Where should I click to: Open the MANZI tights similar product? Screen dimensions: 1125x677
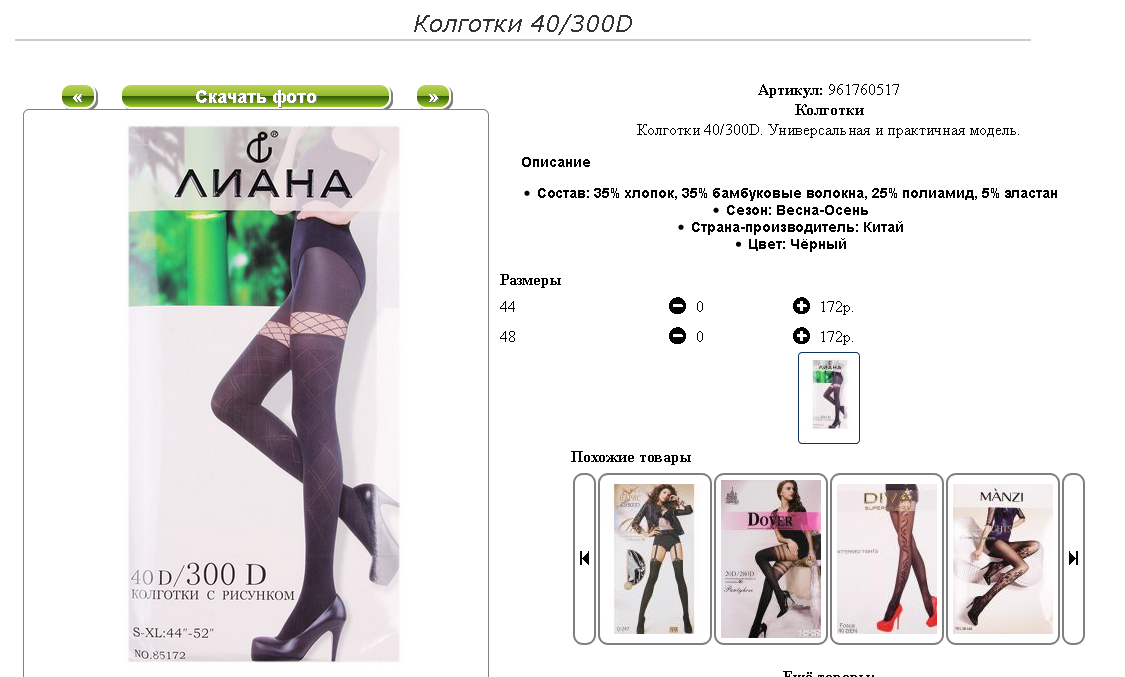click(x=1003, y=559)
